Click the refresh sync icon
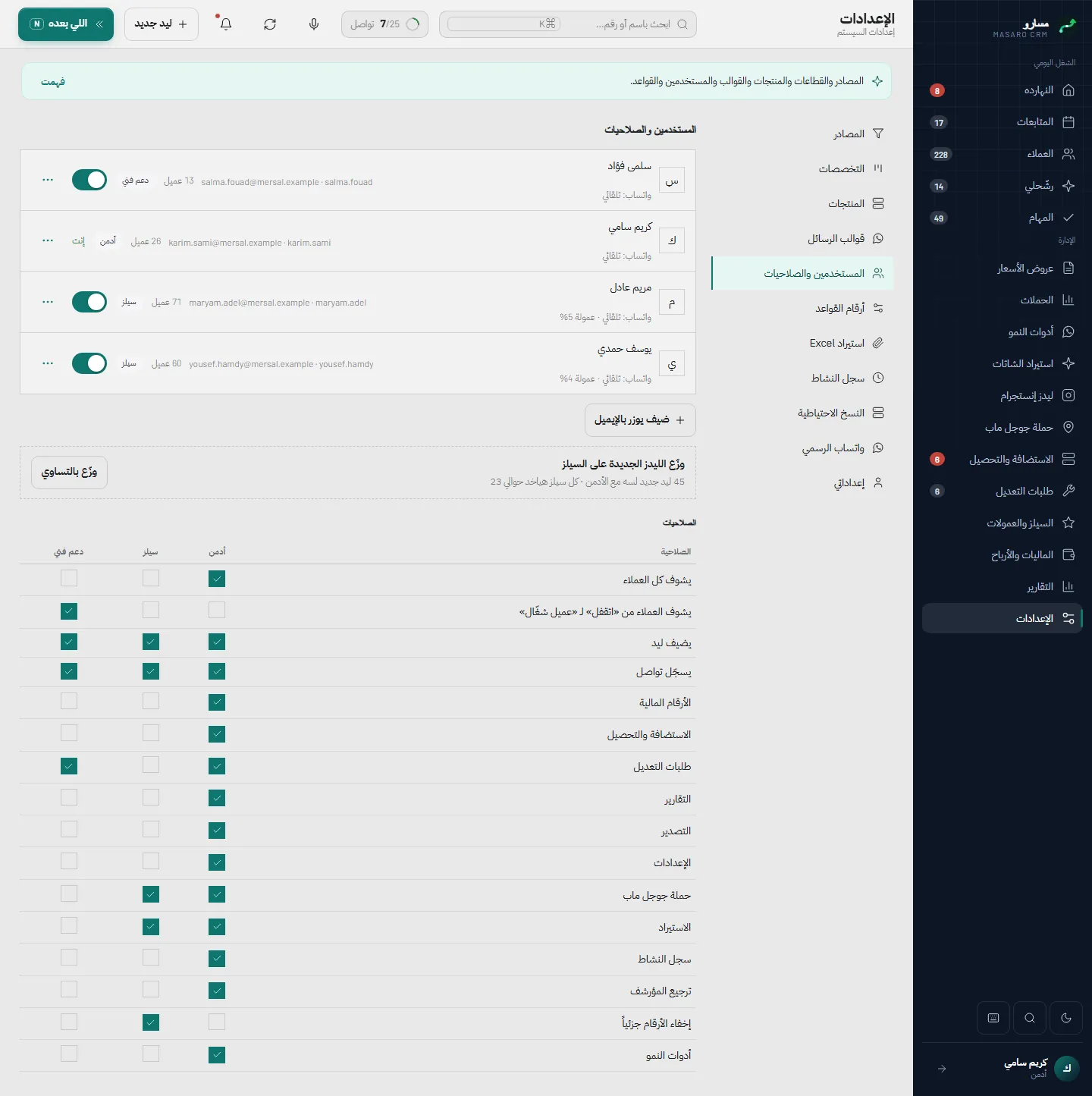The width and height of the screenshot is (1092, 1096). [x=270, y=24]
